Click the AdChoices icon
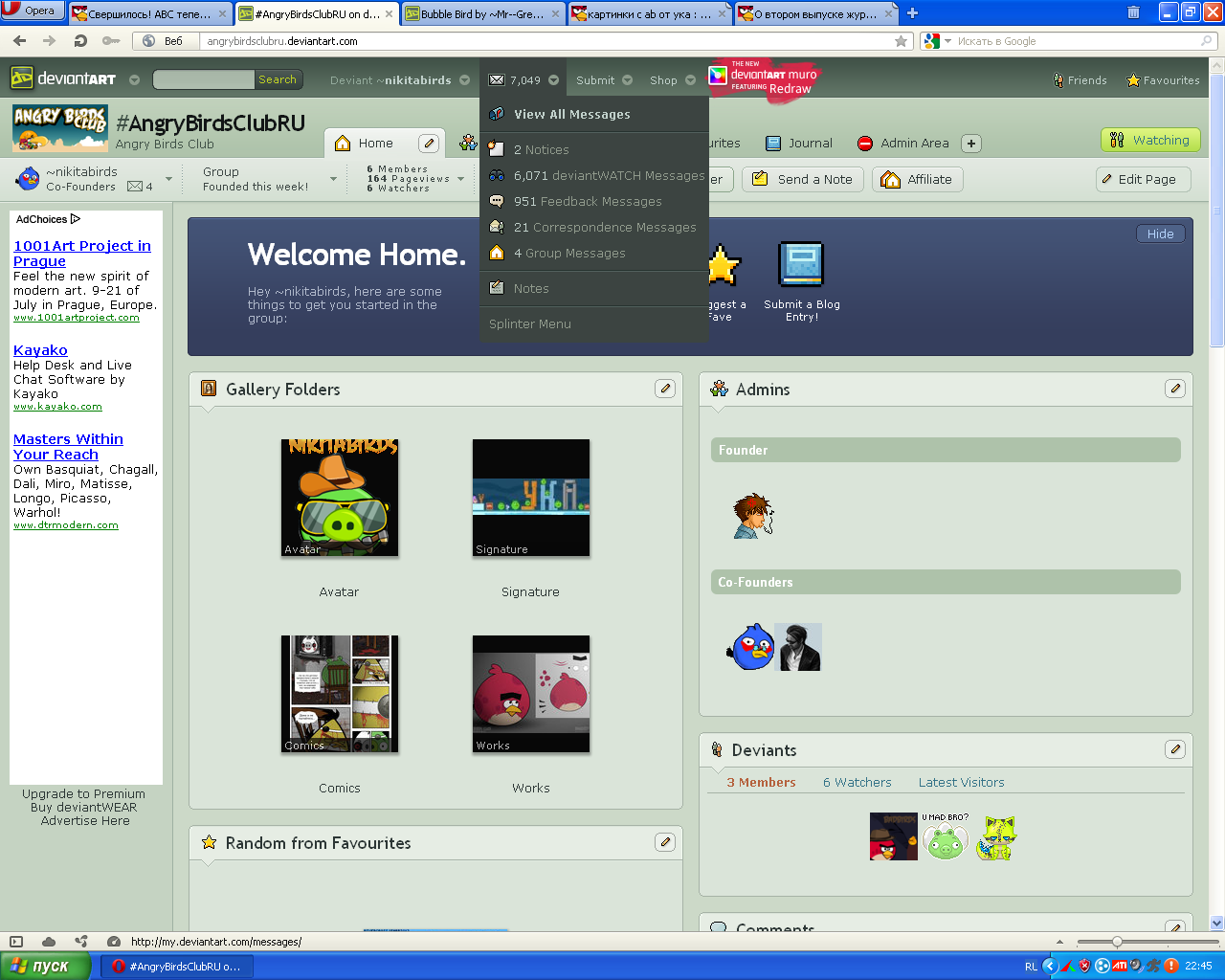Screen dimensions: 1225x980 (76, 219)
